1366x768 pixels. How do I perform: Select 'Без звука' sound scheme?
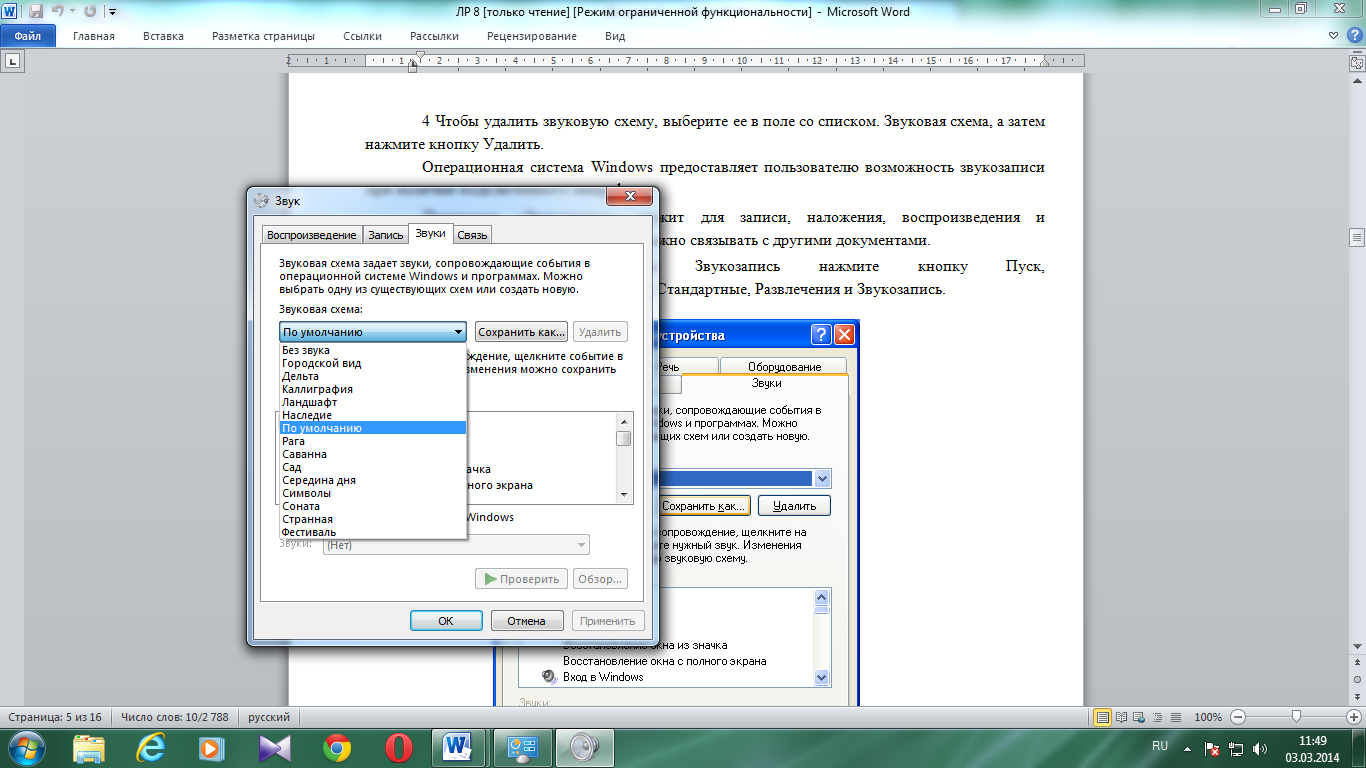click(x=373, y=350)
